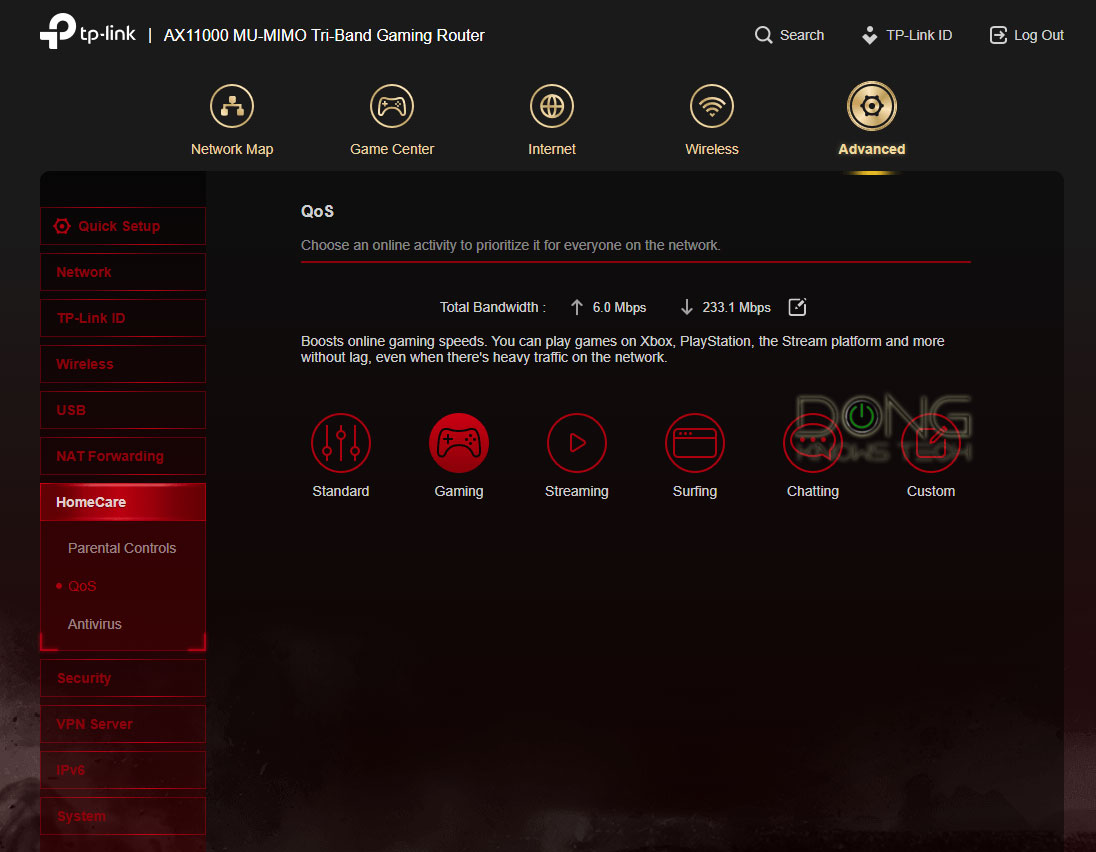1096x852 pixels.
Task: Open the Advanced gear icon
Action: [x=872, y=106]
